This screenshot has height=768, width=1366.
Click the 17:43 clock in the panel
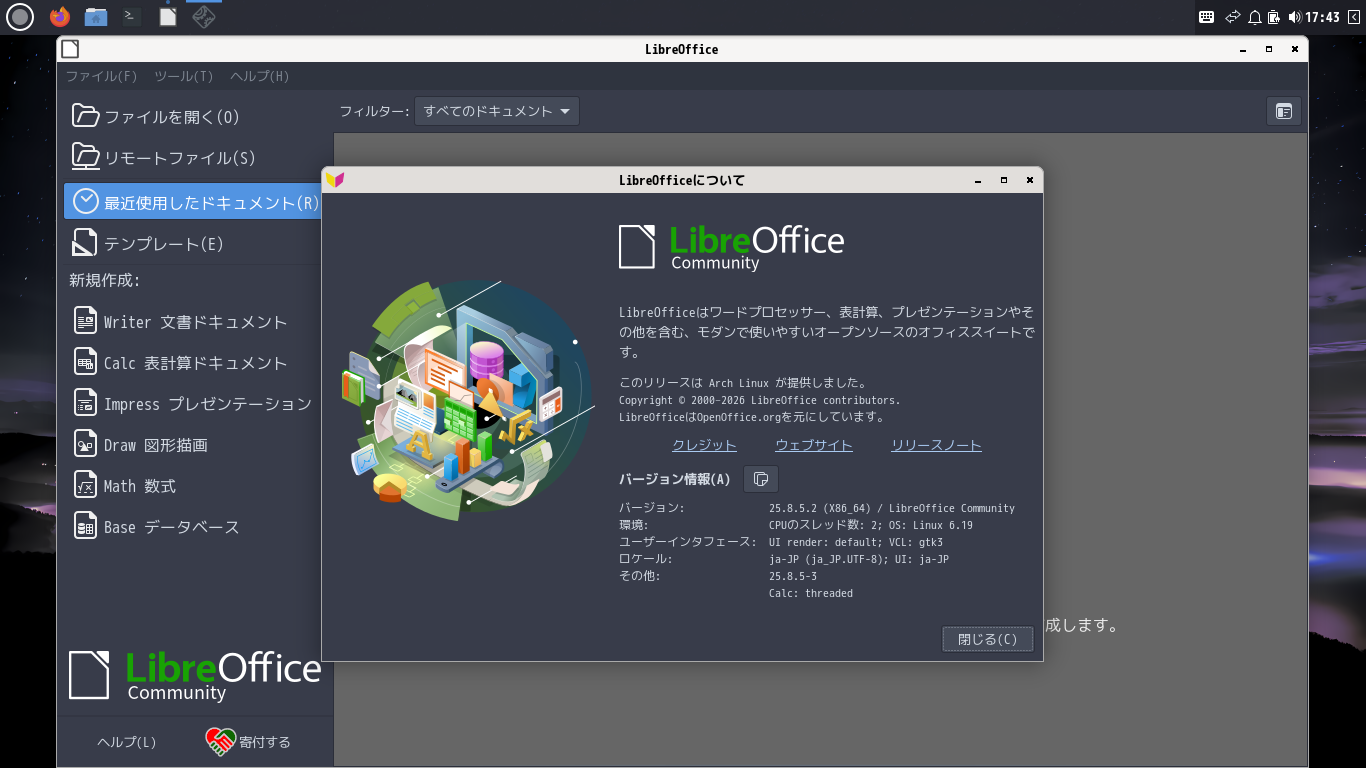pyautogui.click(x=1322, y=17)
